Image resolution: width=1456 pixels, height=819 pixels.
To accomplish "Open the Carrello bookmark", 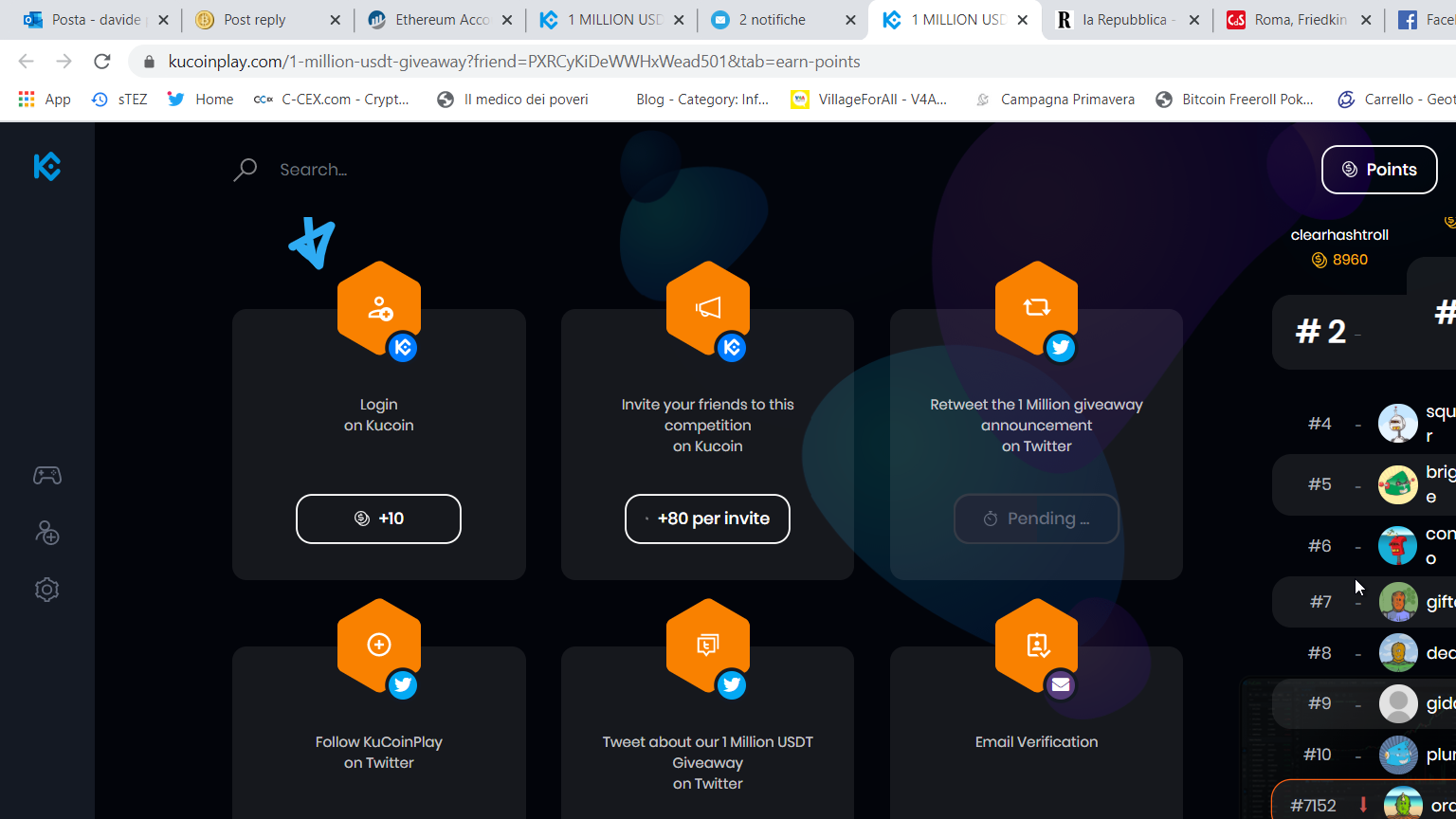I will (1396, 99).
